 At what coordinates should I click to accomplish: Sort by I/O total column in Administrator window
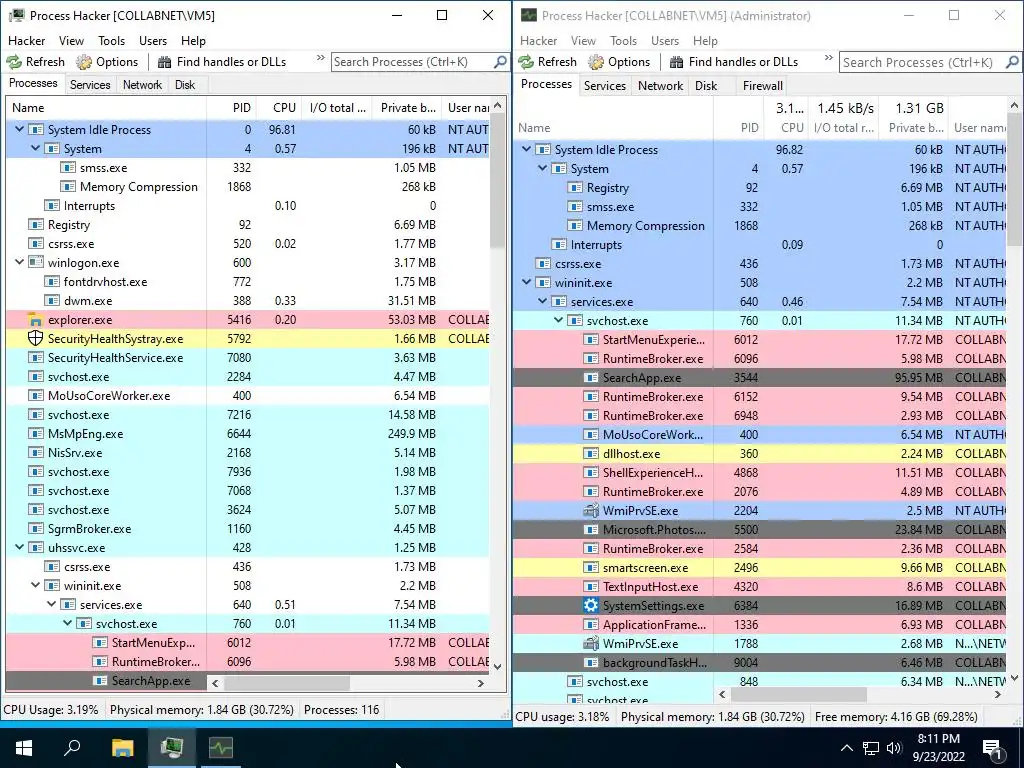pos(844,128)
